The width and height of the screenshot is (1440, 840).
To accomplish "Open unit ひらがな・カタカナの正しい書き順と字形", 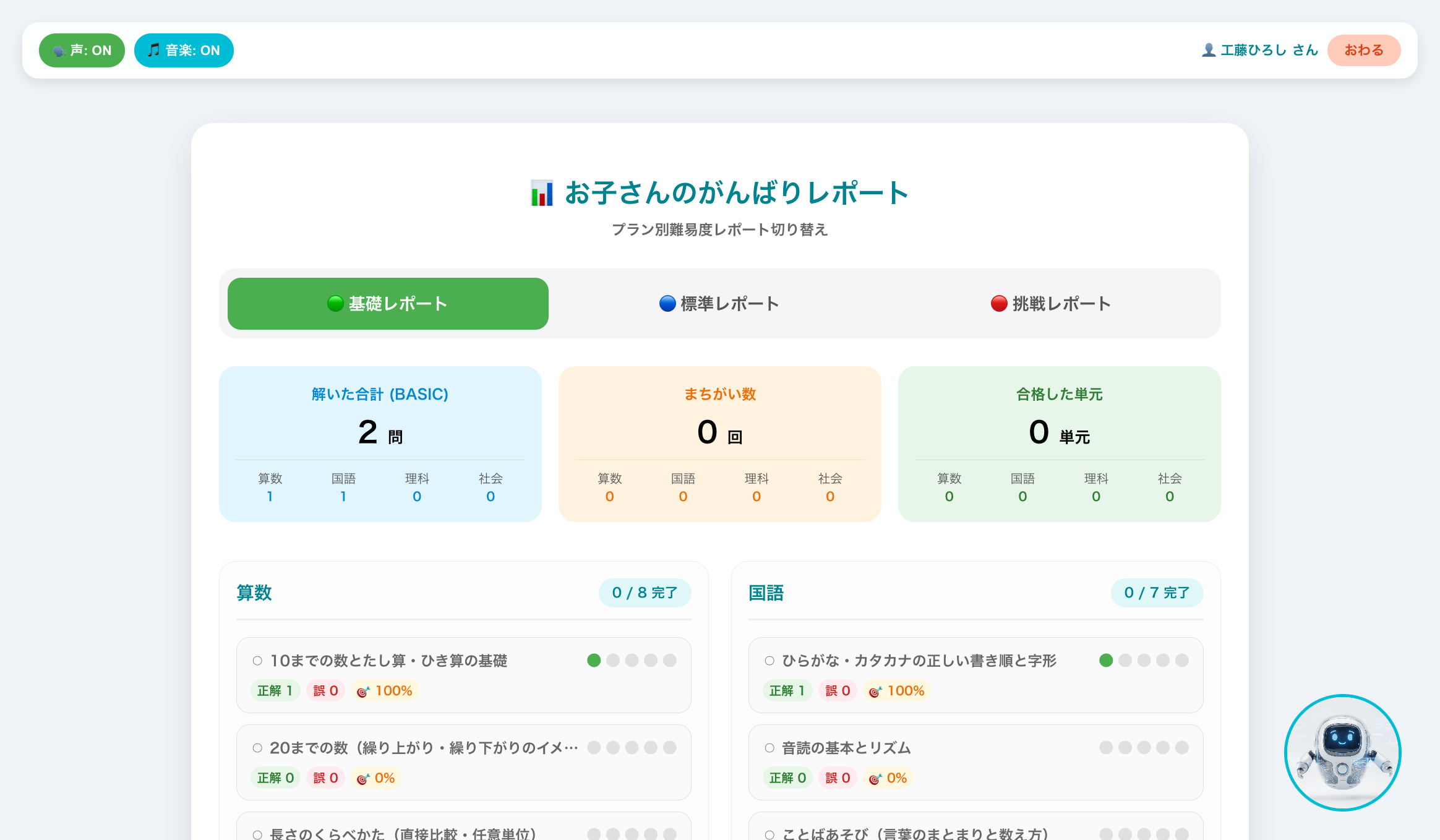I will point(976,675).
